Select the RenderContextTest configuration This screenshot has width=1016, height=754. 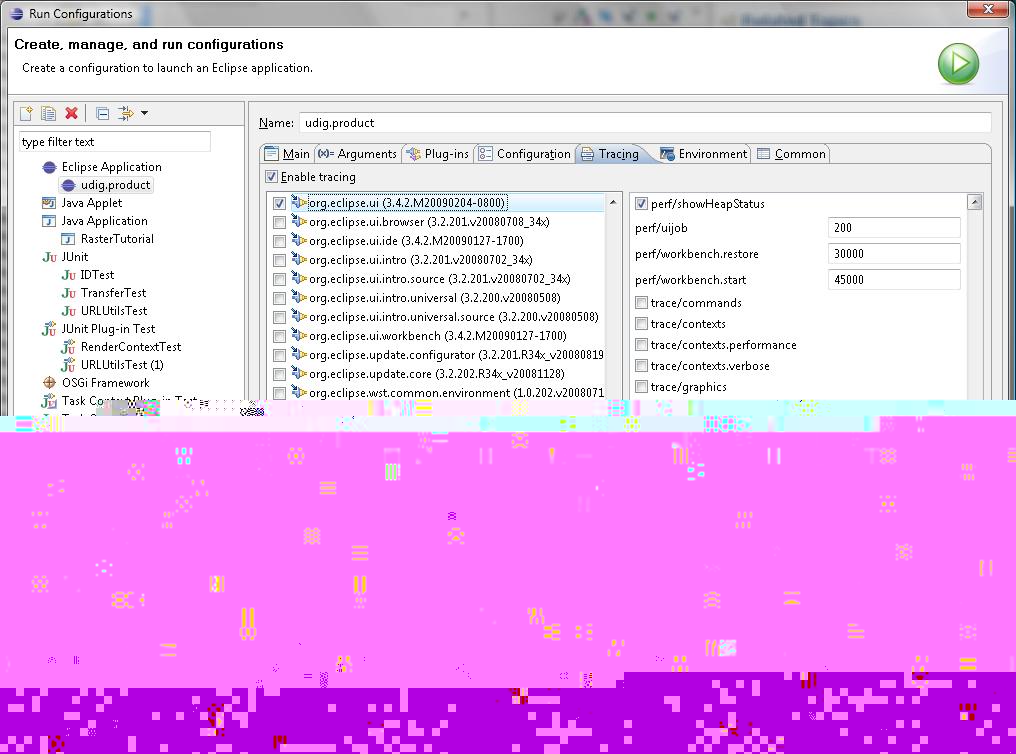pyautogui.click(x=130, y=347)
